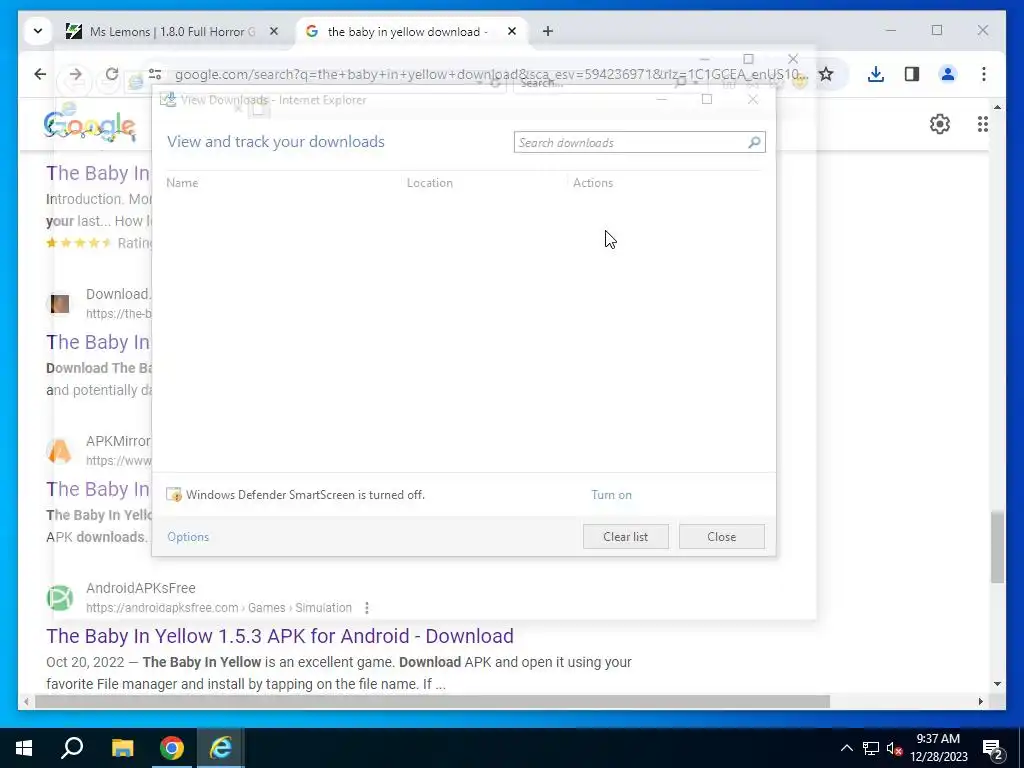This screenshot has height=768, width=1024.
Task: Close the Ms Lemons tab
Action: point(274,31)
